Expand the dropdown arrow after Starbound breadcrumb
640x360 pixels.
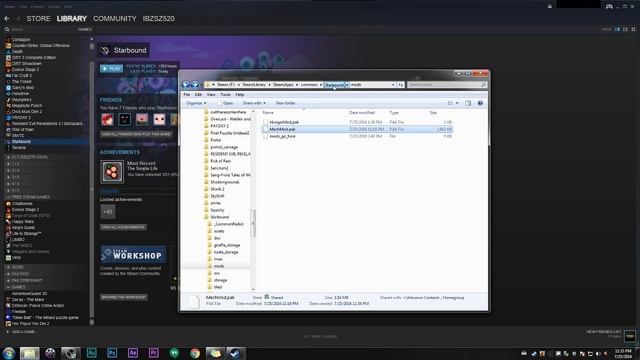[x=347, y=85]
